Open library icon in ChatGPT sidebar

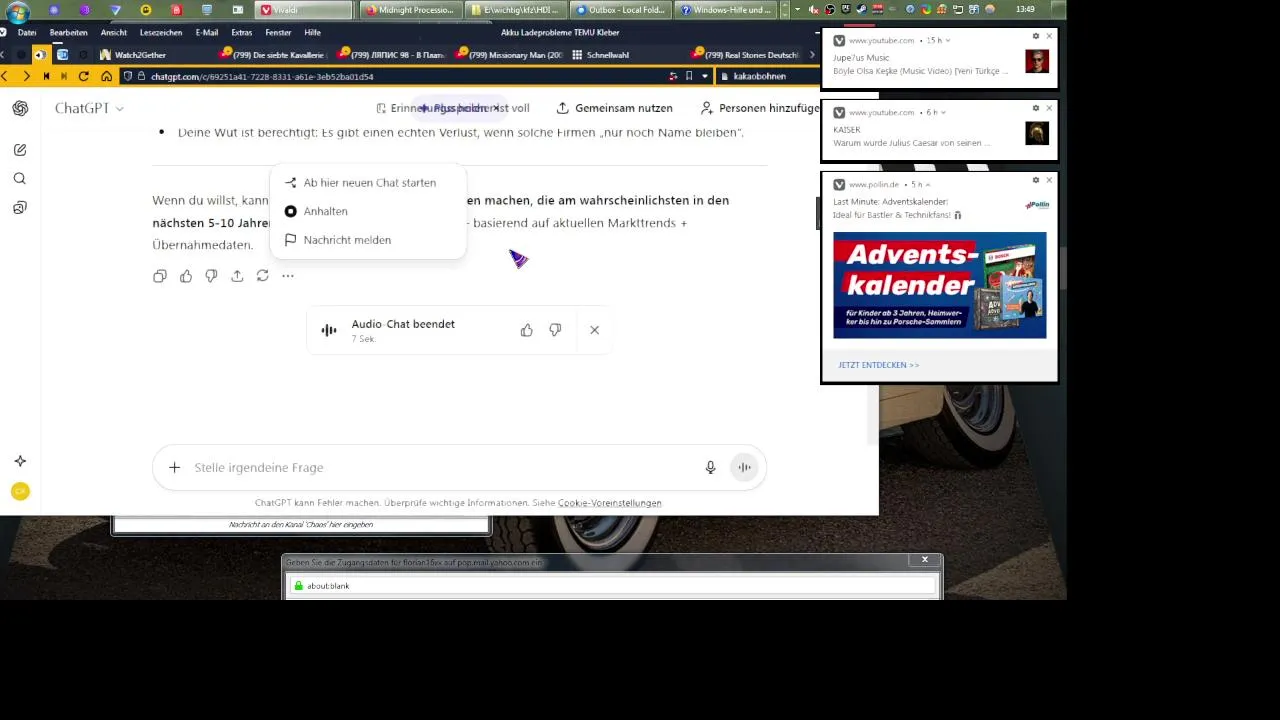click(x=20, y=208)
